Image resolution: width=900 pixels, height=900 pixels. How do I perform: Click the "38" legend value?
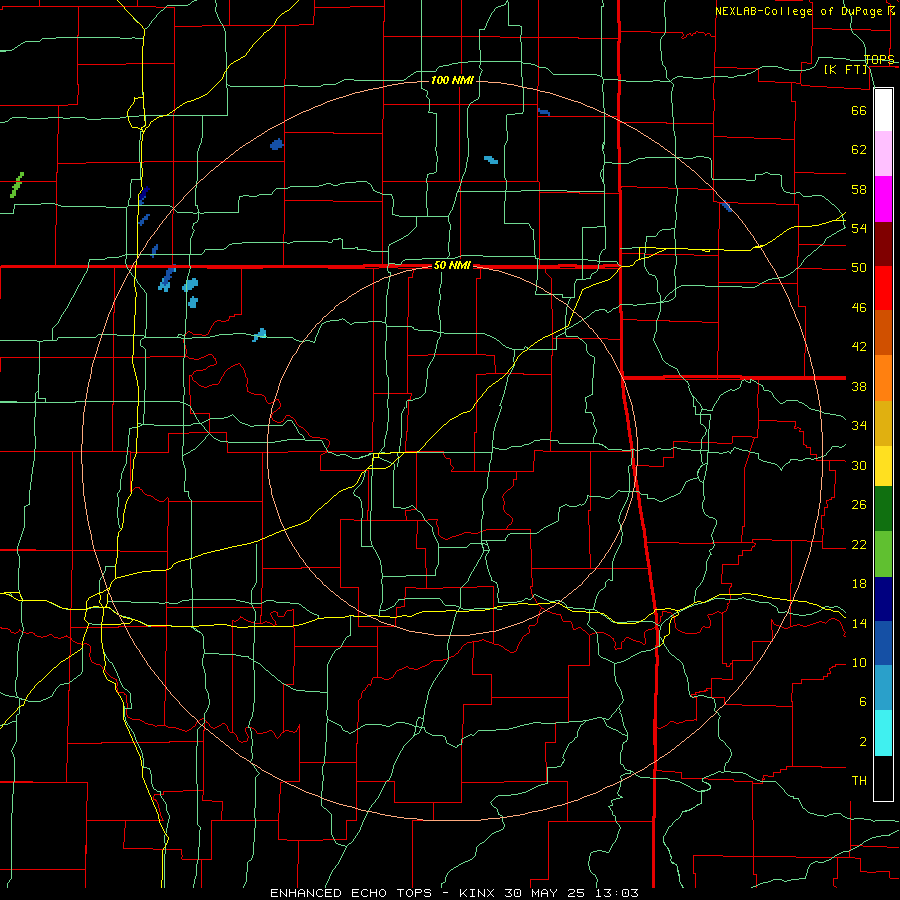point(859,386)
